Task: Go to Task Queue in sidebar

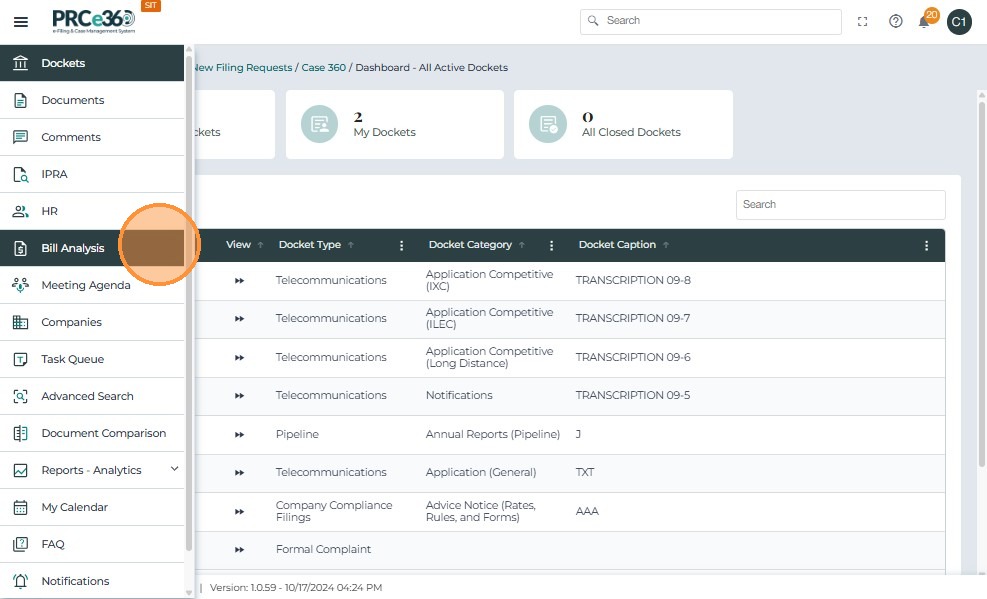Action: click(72, 359)
